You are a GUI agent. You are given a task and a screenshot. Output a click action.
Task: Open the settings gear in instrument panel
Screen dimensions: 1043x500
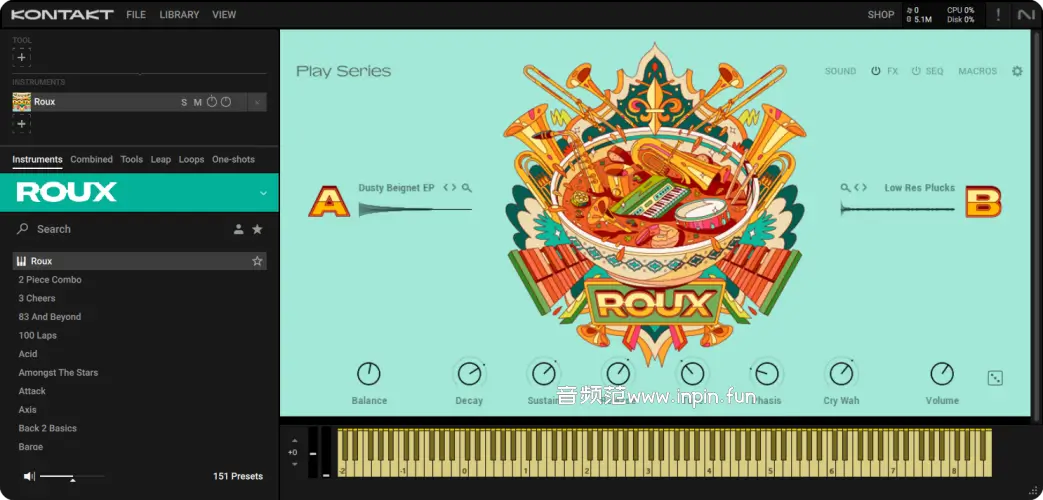point(1017,71)
